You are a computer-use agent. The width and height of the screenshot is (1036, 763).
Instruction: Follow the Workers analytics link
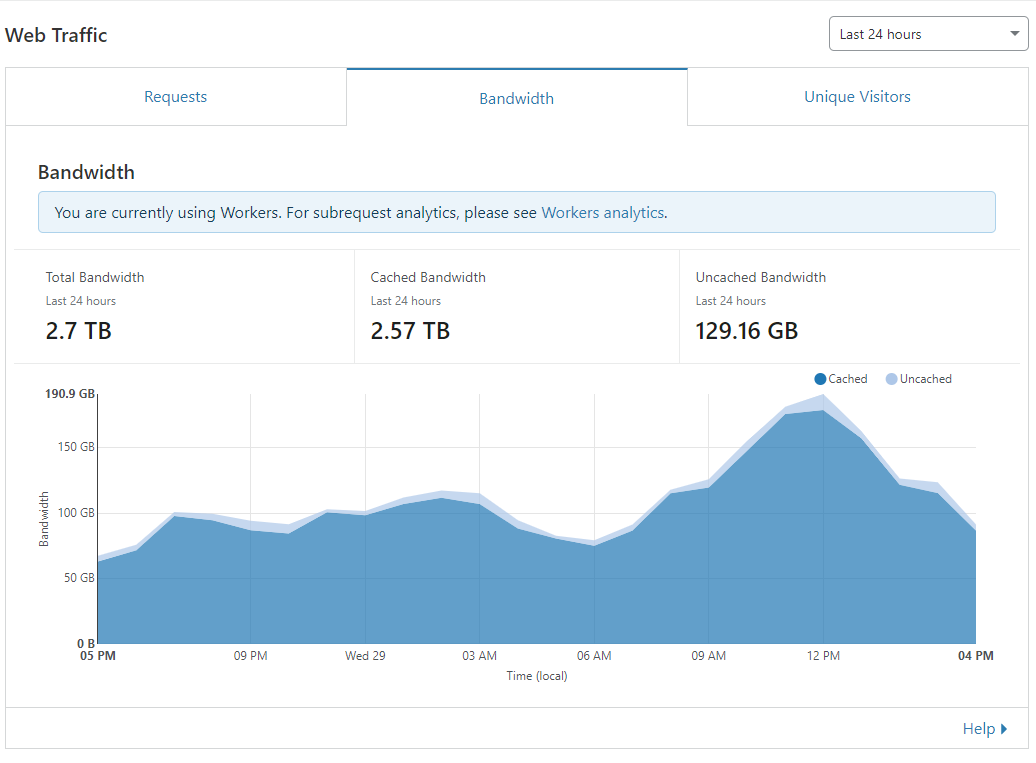[x=603, y=213]
